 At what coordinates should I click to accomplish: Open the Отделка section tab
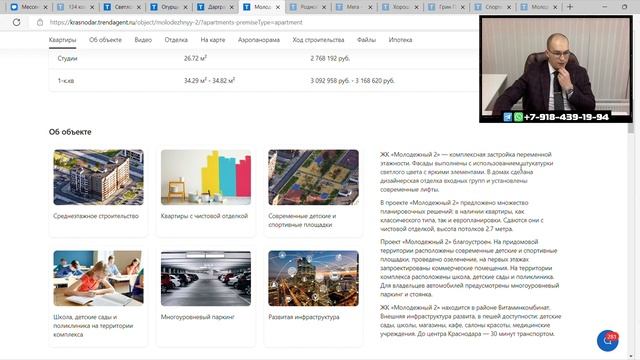tap(176, 40)
